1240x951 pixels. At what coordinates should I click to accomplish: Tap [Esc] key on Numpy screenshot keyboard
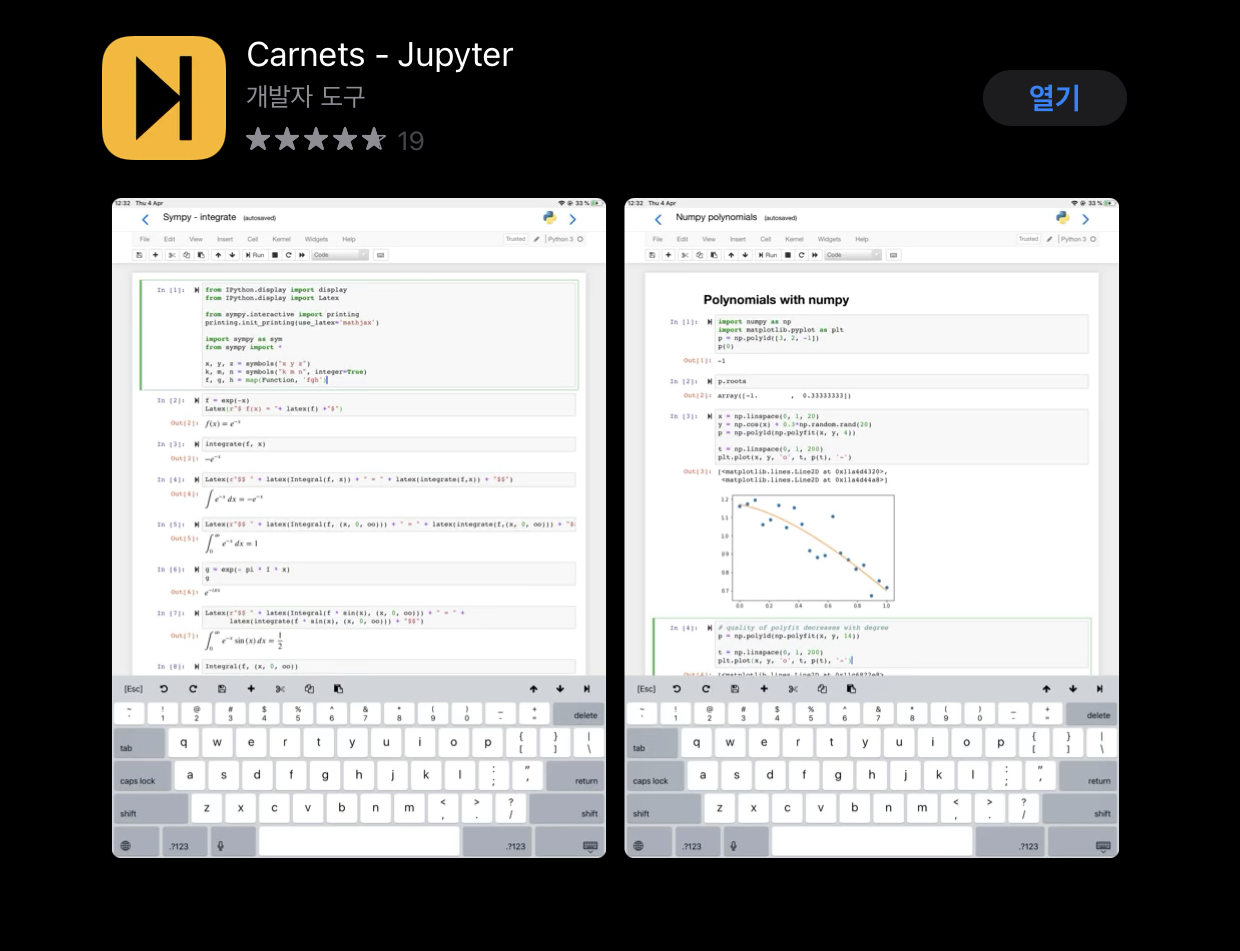[x=646, y=689]
